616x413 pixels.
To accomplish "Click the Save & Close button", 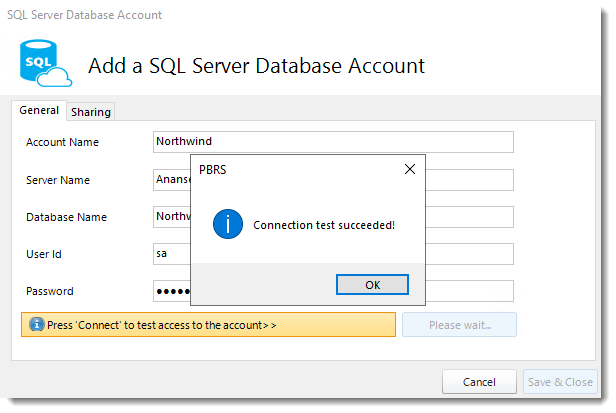I will (560, 382).
